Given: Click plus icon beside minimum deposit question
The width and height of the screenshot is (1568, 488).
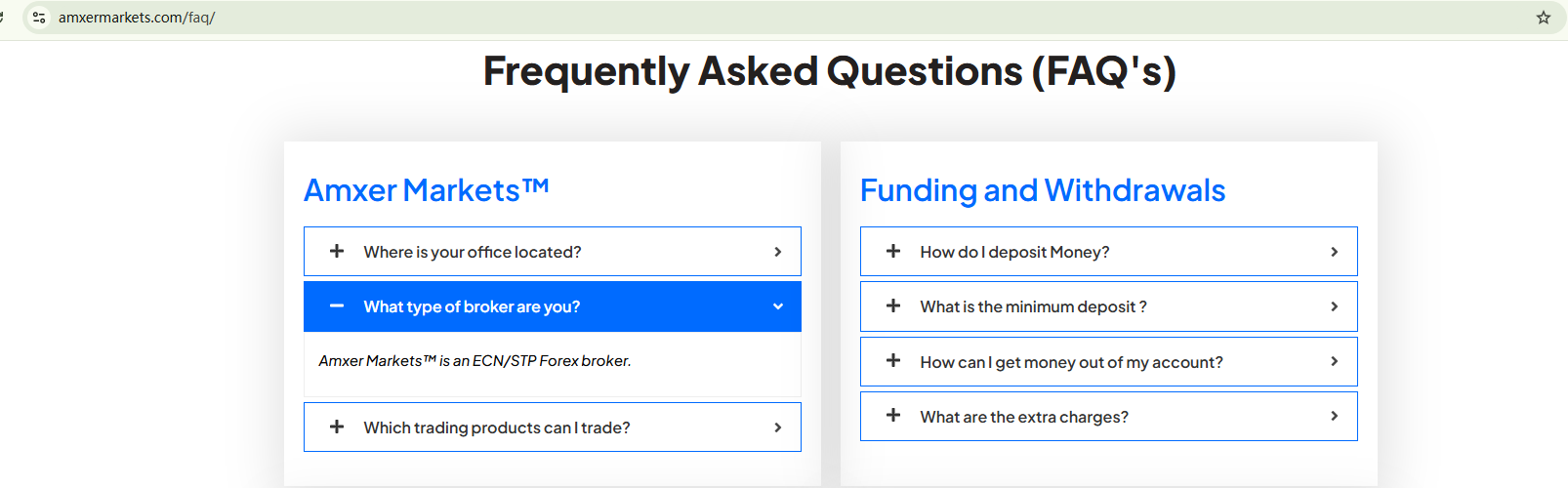Looking at the screenshot, I should [x=893, y=305].
